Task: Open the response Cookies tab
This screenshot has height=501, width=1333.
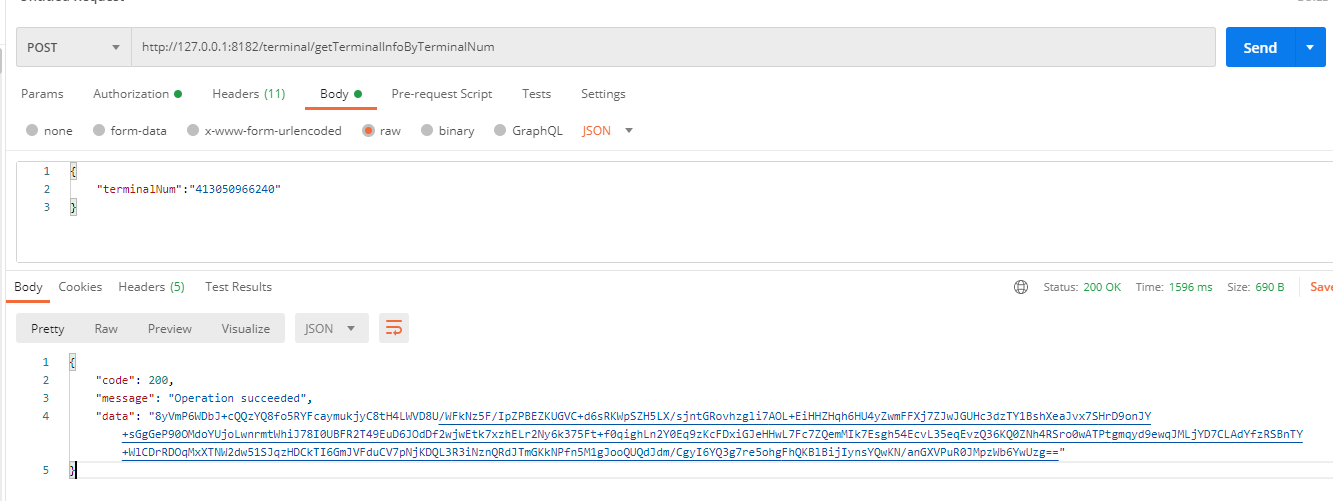Action: coord(80,287)
